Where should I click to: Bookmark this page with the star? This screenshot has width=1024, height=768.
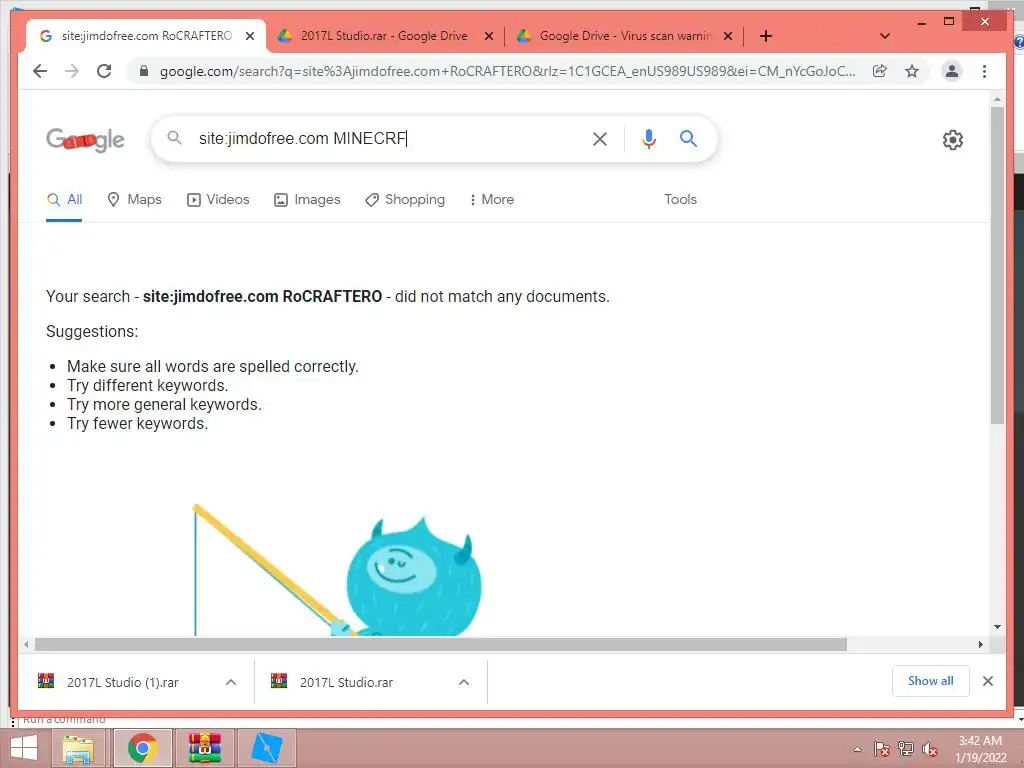[x=912, y=71]
